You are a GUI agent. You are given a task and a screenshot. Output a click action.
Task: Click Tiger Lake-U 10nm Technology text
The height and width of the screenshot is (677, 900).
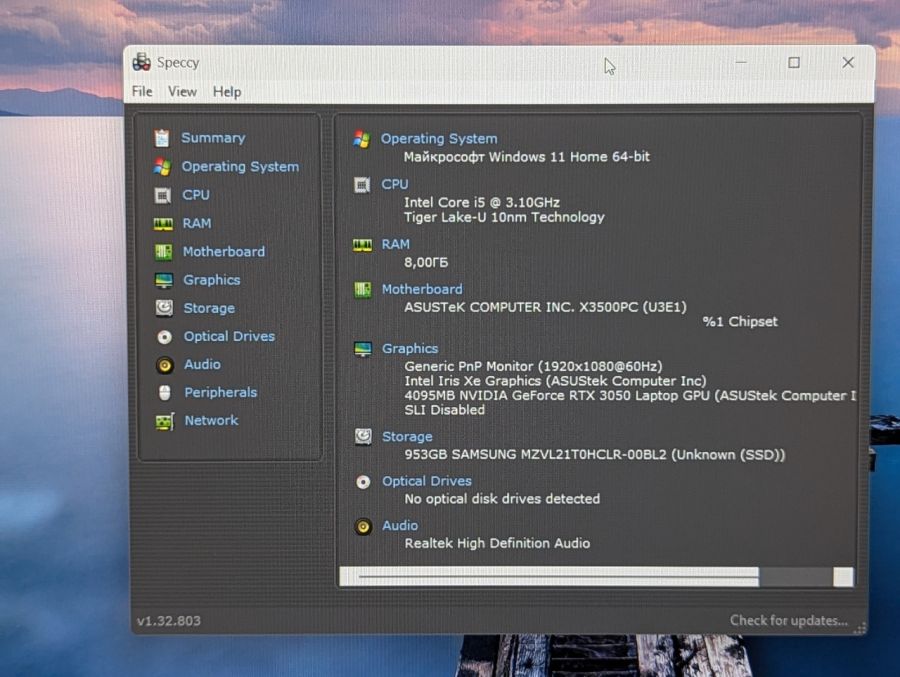point(504,217)
